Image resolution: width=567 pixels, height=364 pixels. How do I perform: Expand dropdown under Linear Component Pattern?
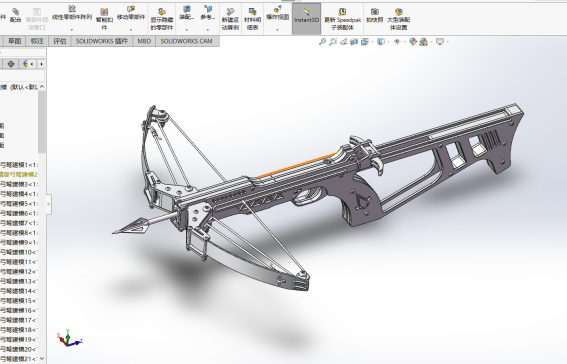point(72,29)
